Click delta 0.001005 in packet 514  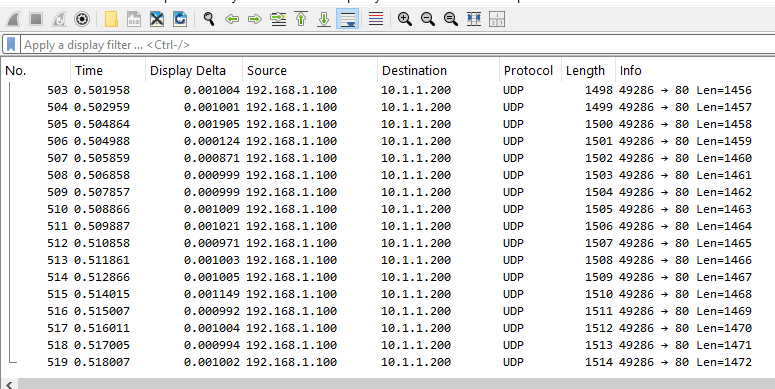coord(212,277)
